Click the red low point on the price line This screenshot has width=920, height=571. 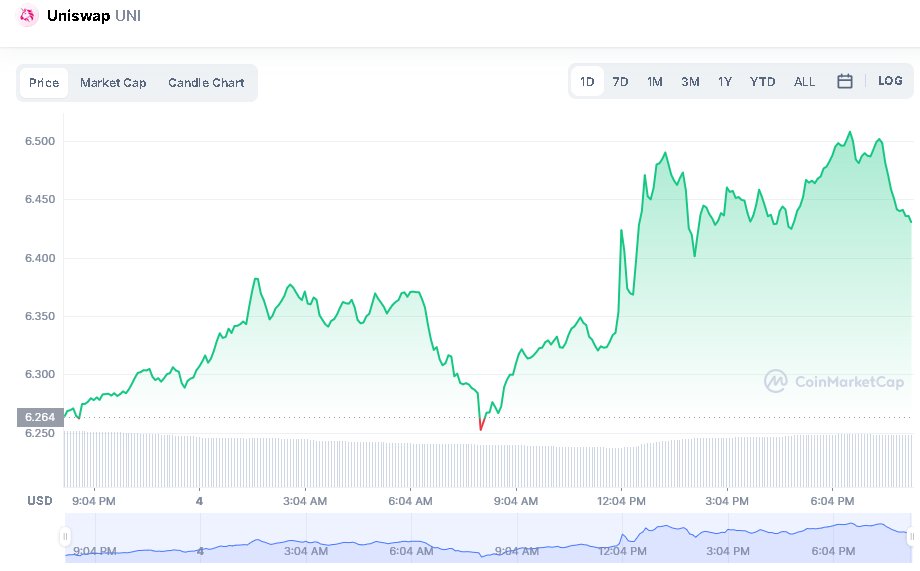coord(481,425)
